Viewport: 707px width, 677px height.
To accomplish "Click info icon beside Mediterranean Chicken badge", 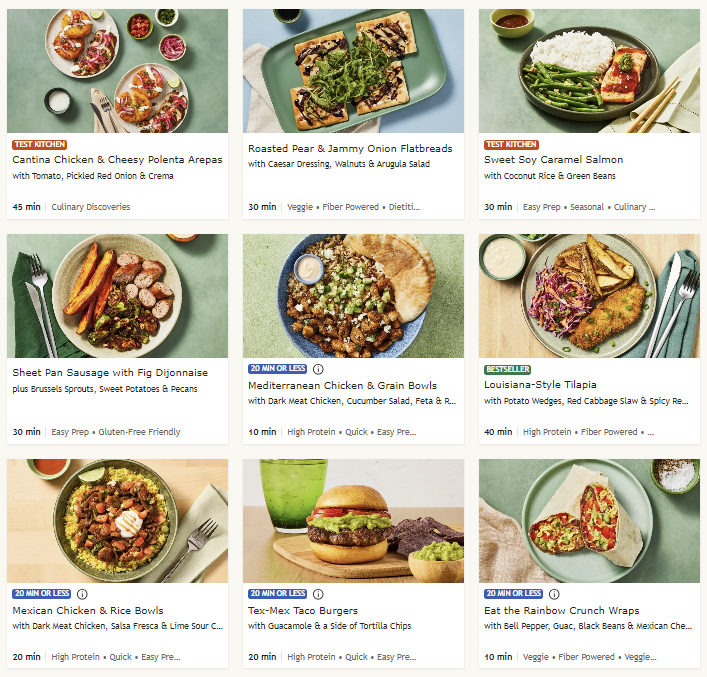I will [318, 369].
